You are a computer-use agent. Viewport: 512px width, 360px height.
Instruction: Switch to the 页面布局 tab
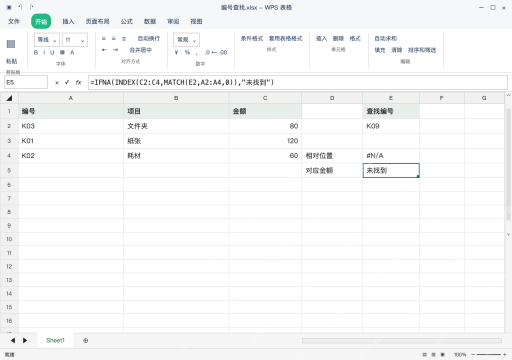pyautogui.click(x=97, y=21)
